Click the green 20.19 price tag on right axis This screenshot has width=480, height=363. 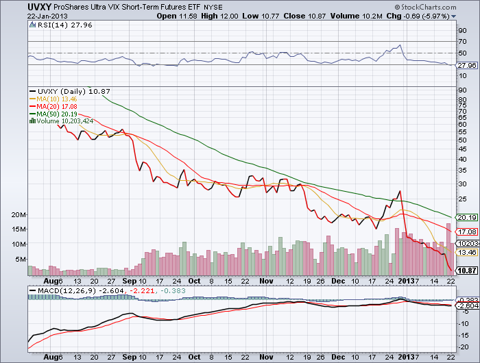[x=466, y=218]
